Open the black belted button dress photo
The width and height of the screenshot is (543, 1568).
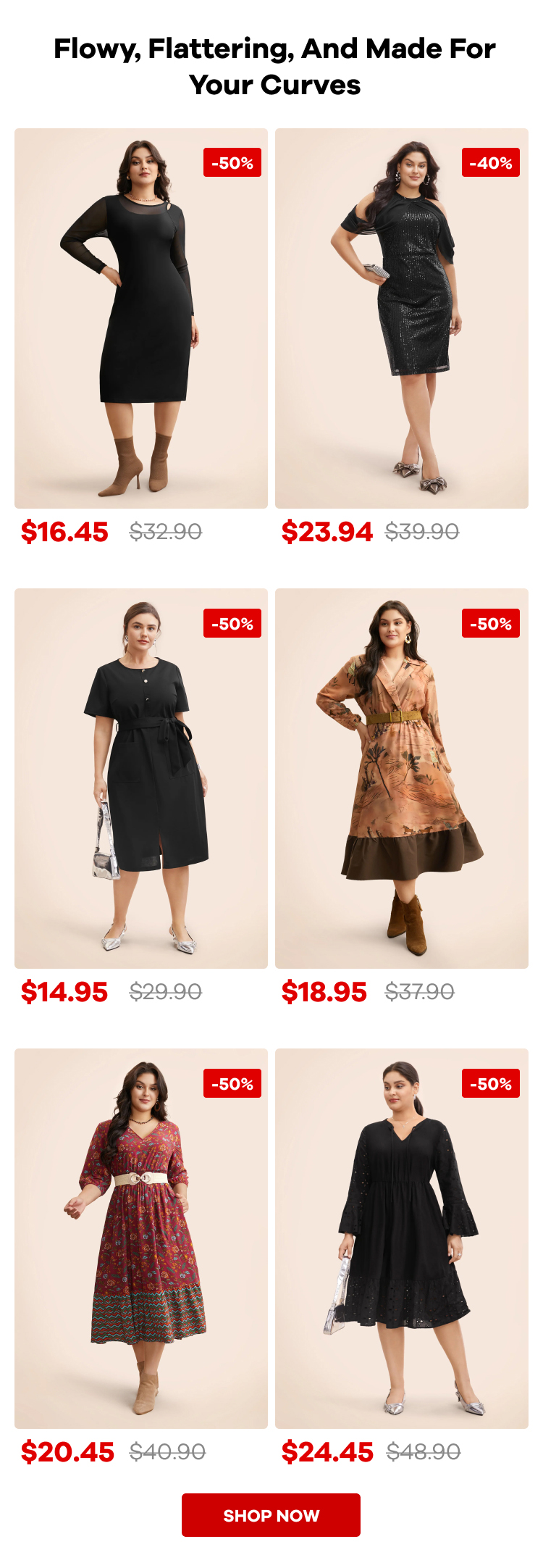(141, 778)
